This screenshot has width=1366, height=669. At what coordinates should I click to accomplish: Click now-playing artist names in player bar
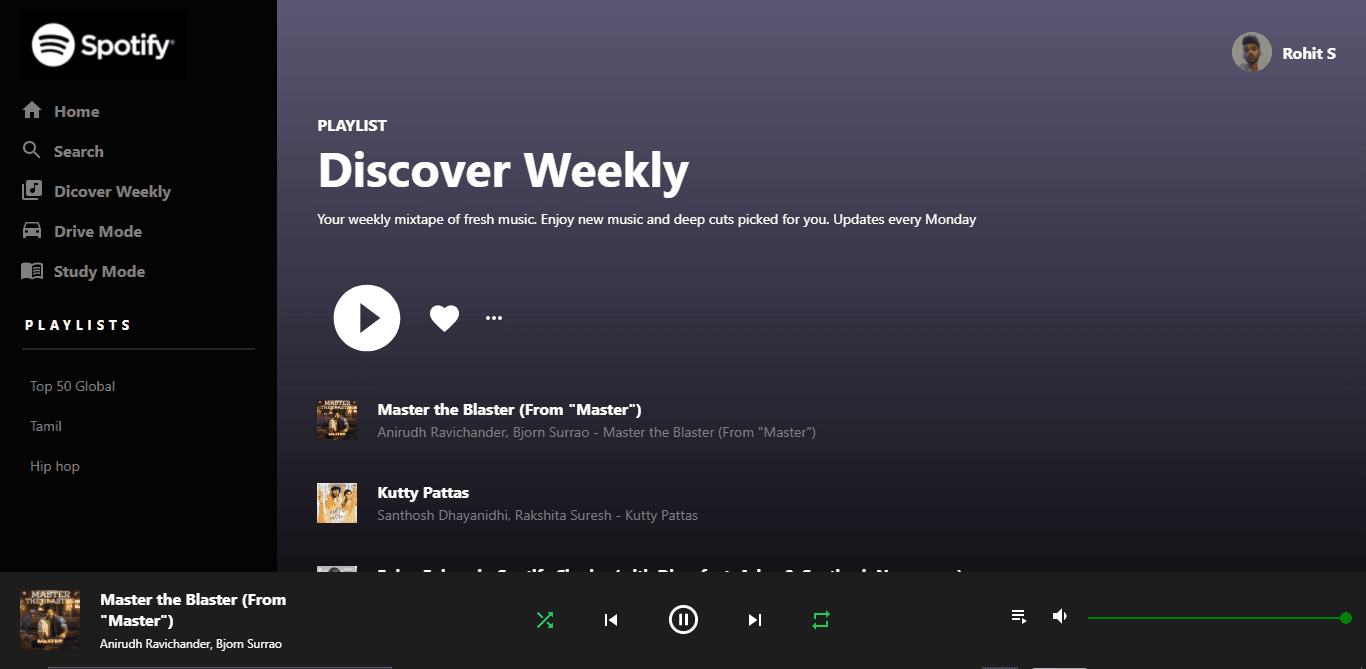pyautogui.click(x=191, y=643)
